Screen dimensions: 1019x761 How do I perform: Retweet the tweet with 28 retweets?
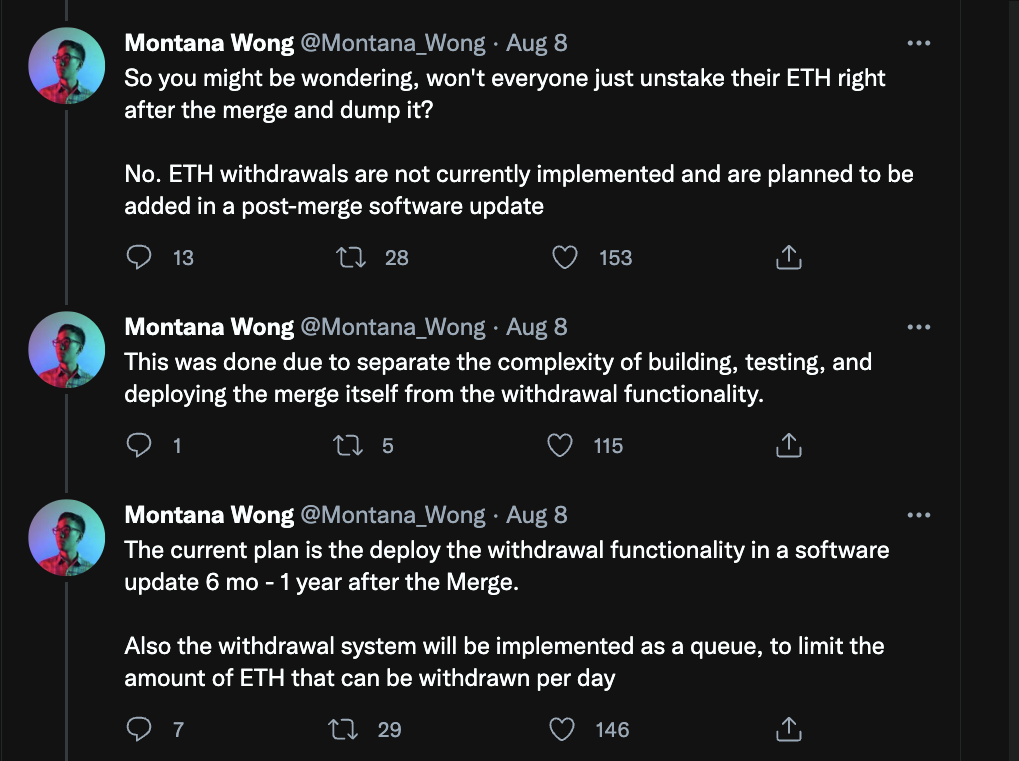tap(351, 258)
